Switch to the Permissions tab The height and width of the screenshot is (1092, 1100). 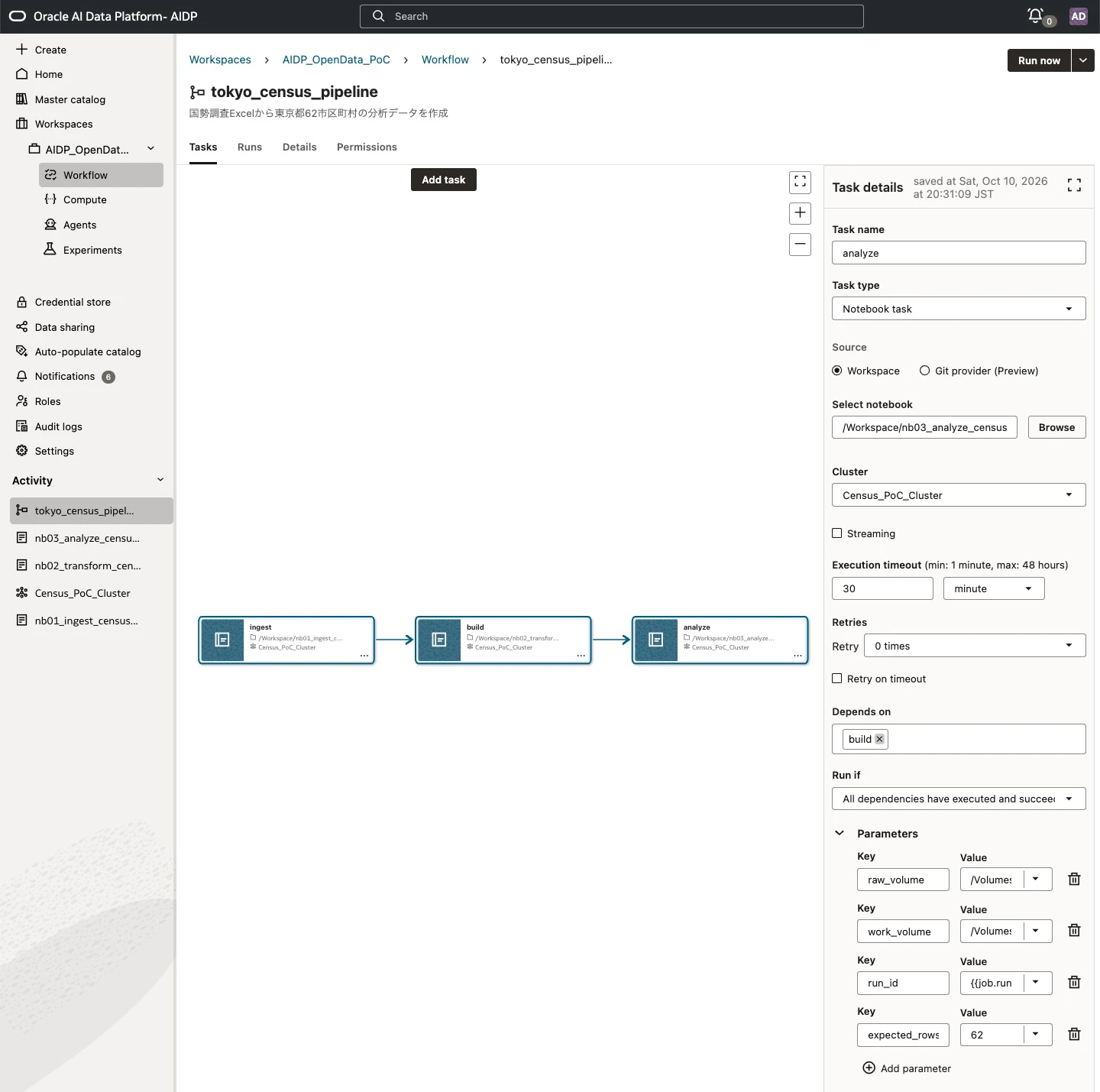tap(367, 147)
